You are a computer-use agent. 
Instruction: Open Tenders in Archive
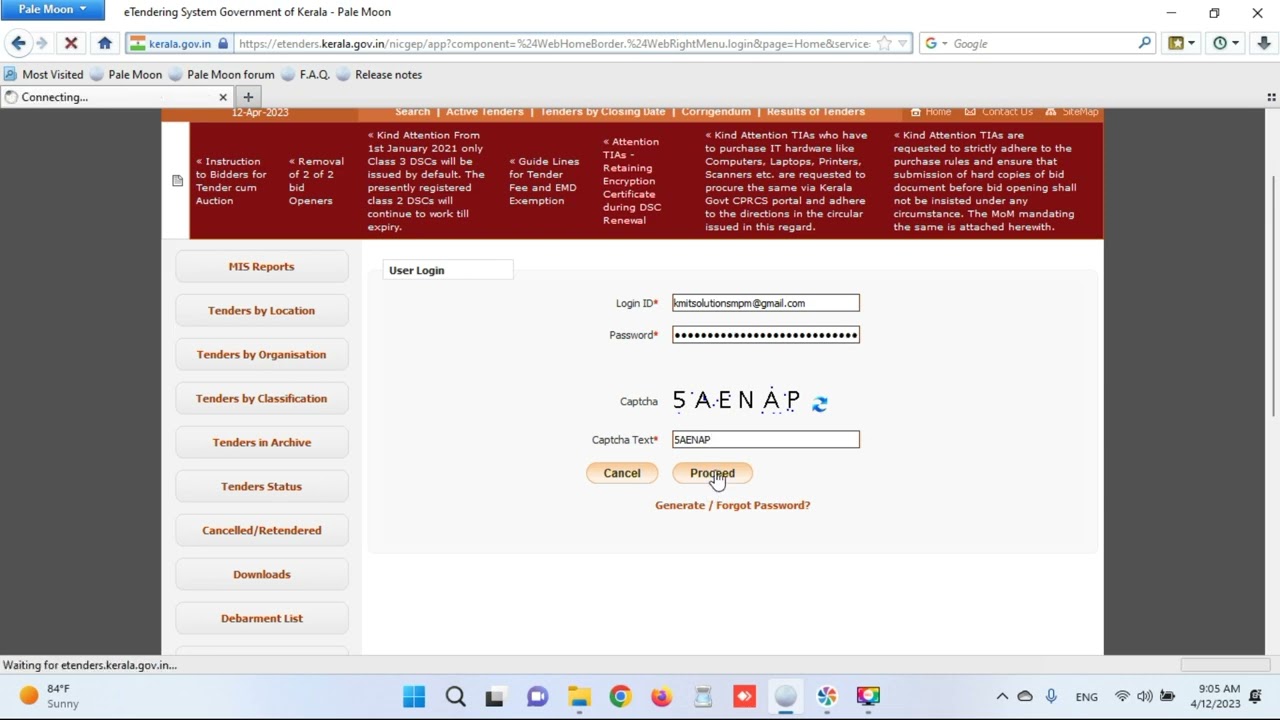pos(261,442)
